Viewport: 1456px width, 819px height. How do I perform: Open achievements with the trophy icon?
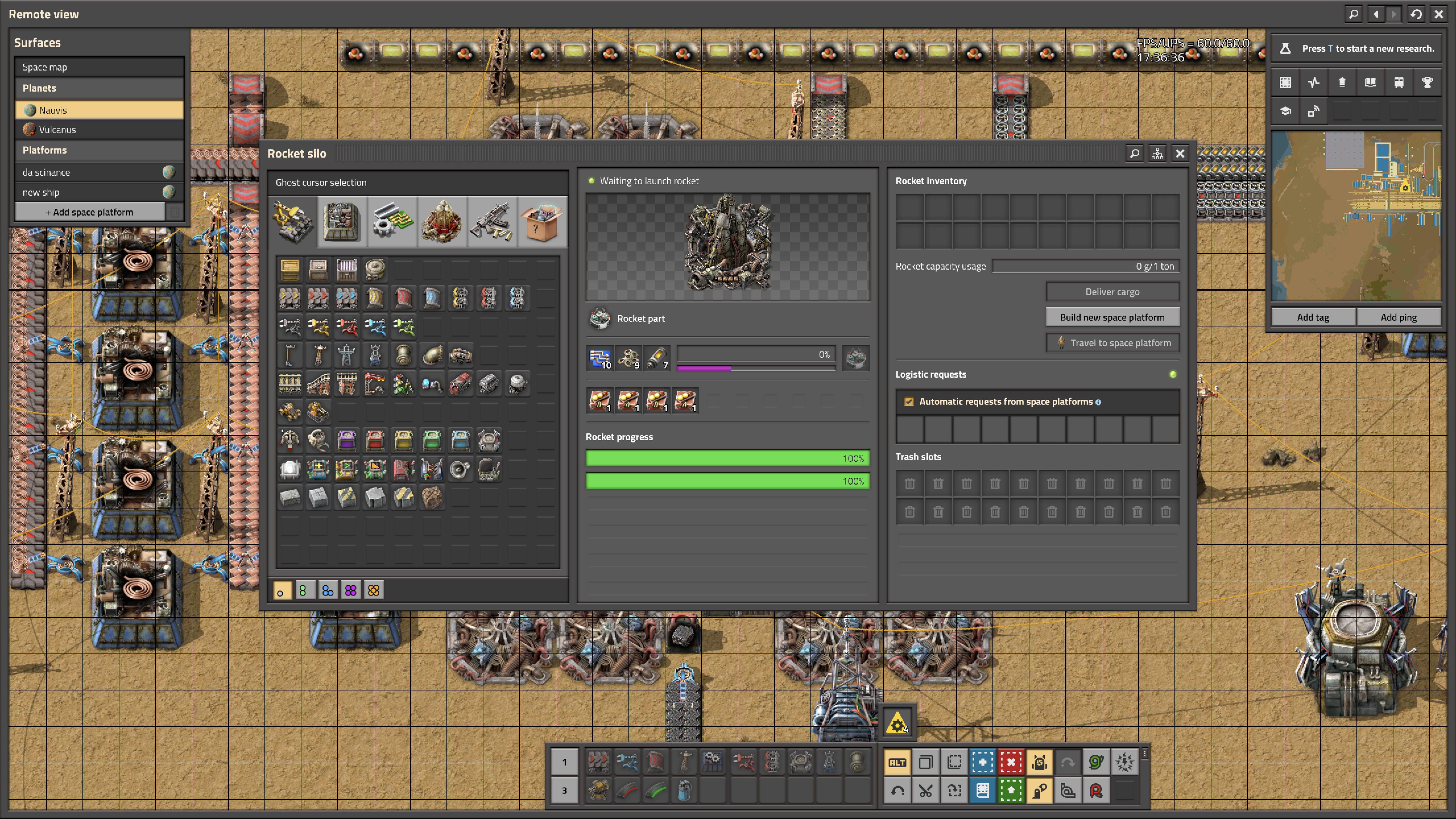(1427, 82)
